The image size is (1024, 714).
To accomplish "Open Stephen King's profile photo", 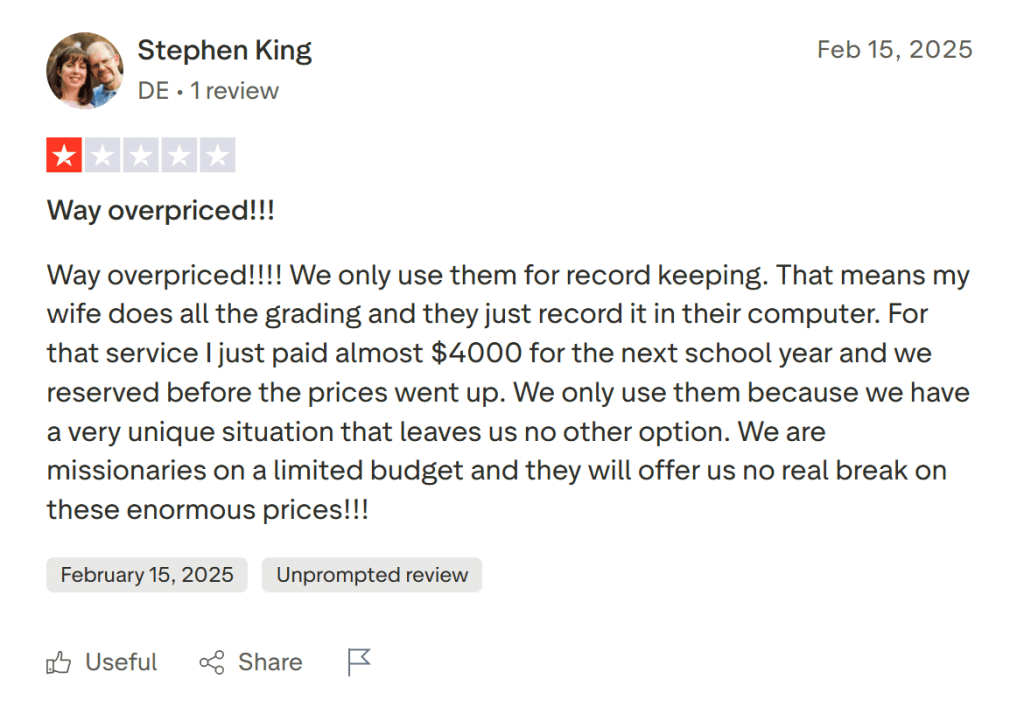I will point(84,70).
